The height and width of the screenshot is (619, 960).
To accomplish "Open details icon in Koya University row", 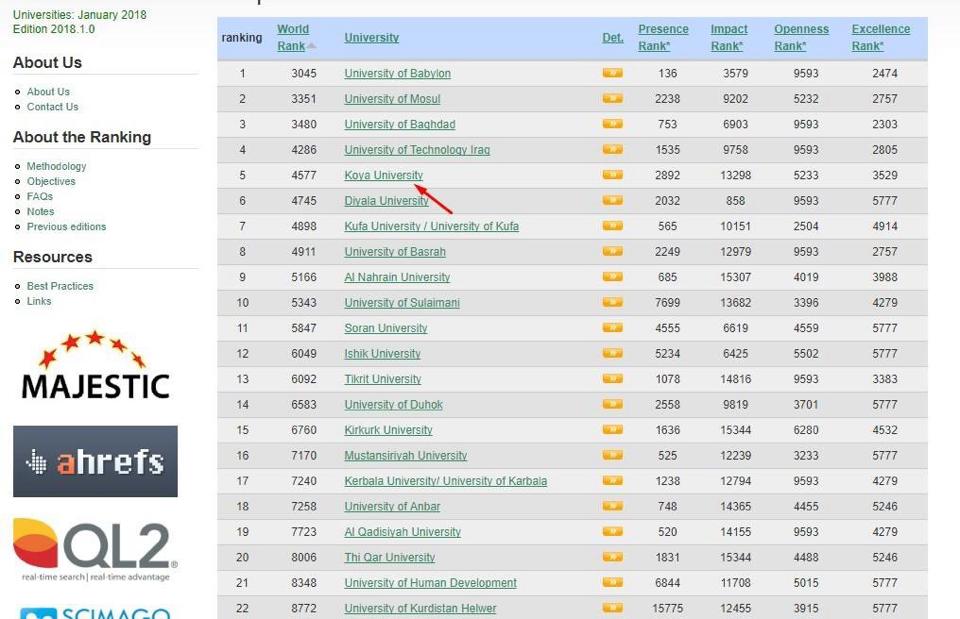I will (x=612, y=175).
